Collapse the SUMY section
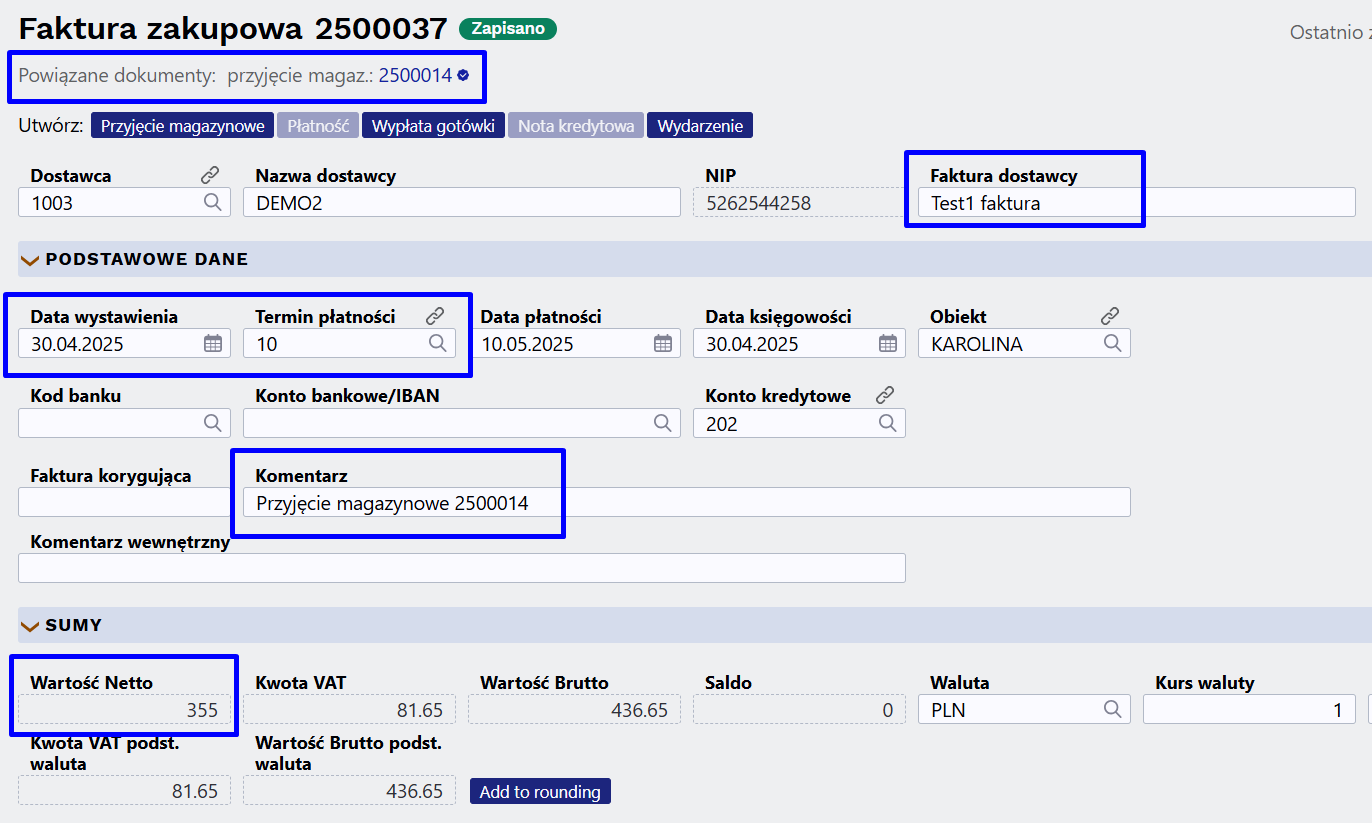Screen dimensions: 1372x823 30,626
